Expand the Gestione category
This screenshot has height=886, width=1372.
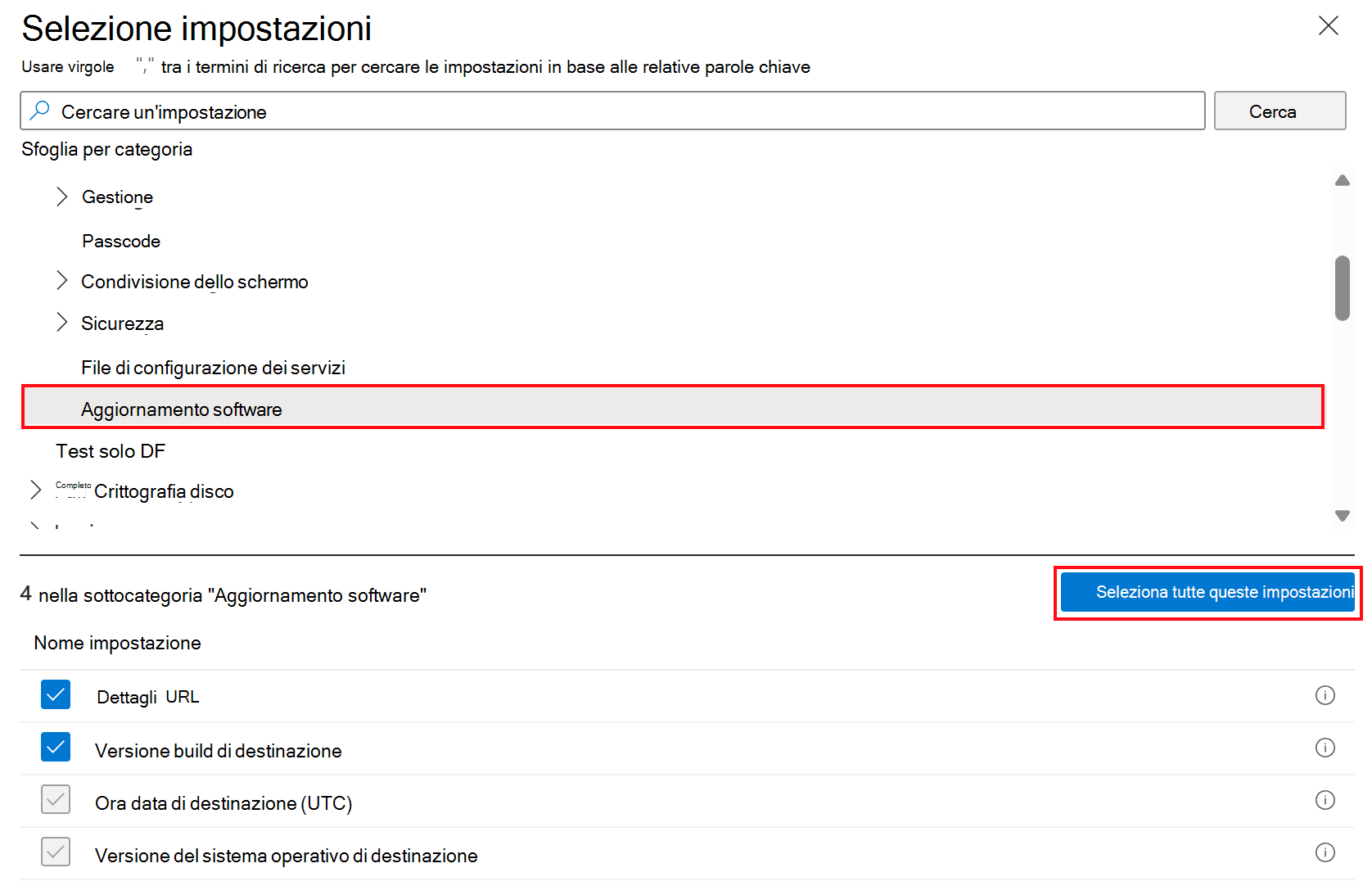(x=62, y=196)
